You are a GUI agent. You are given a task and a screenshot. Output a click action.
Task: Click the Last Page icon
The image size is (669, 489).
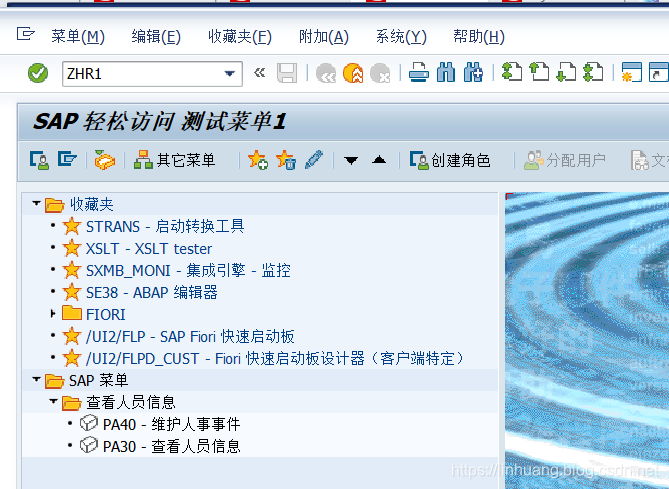[593, 72]
